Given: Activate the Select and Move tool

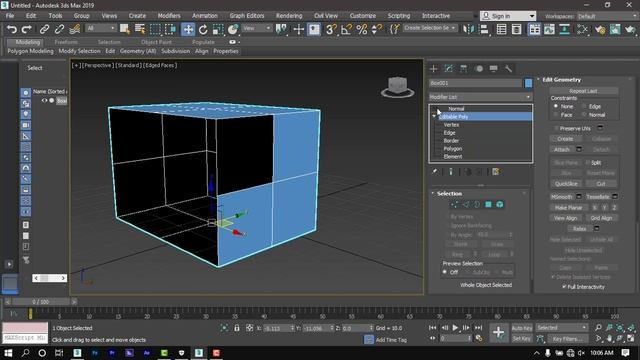Looking at the screenshot, I should point(188,29).
